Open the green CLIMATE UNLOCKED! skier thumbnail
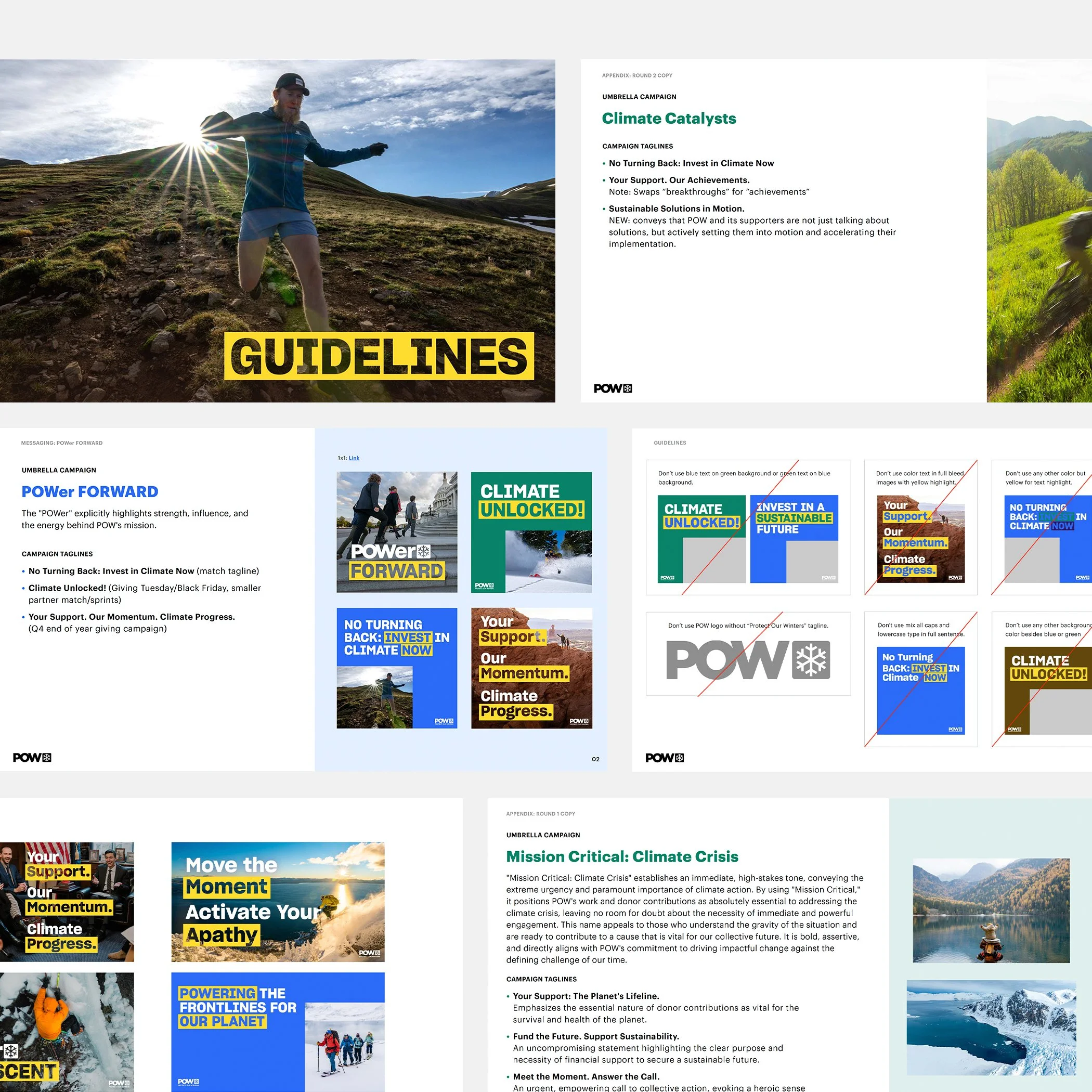1092x1092 pixels. [531, 532]
